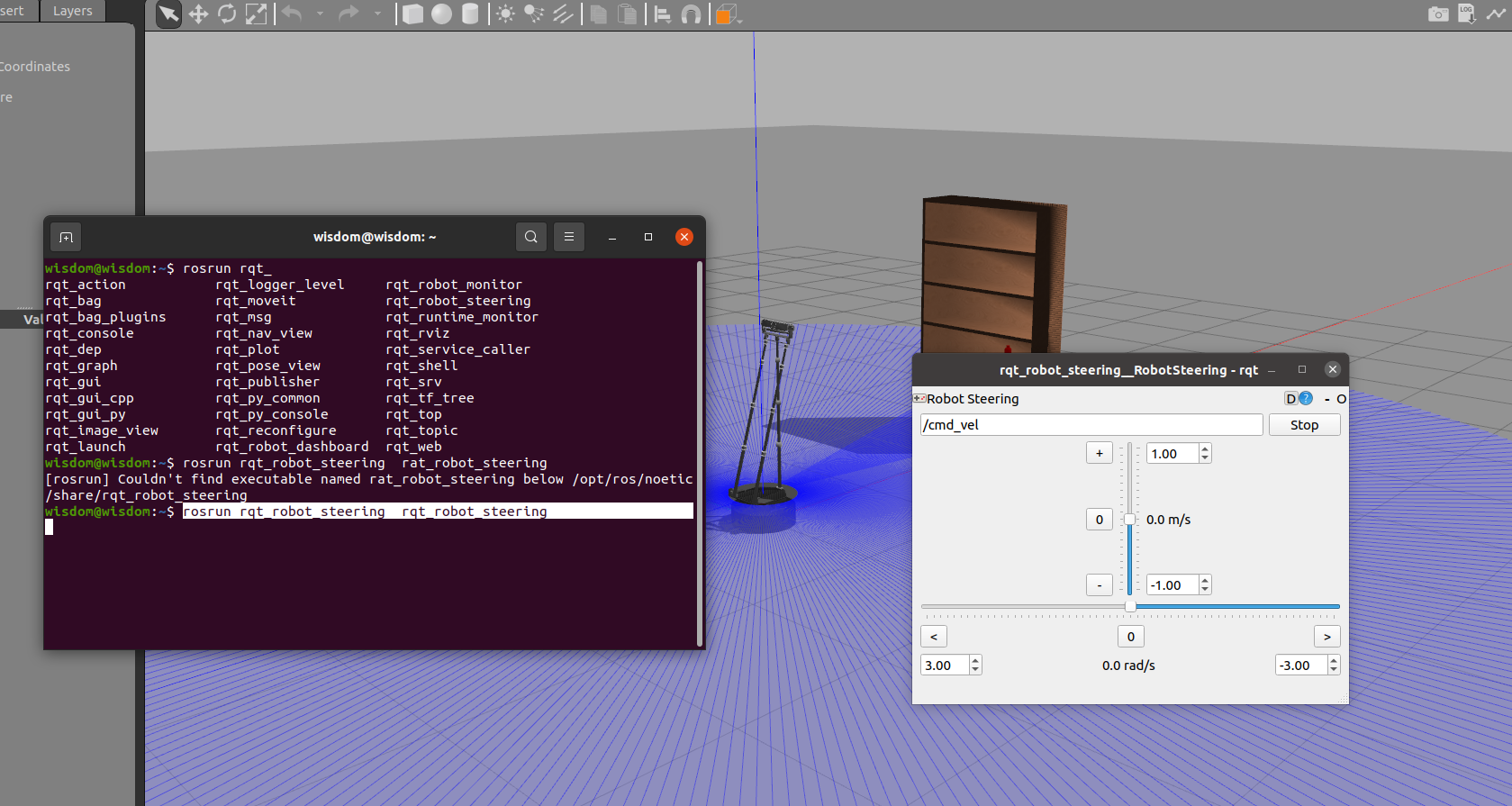Click the highlighted rosrun command line
1512x806 pixels.
[x=438, y=512]
